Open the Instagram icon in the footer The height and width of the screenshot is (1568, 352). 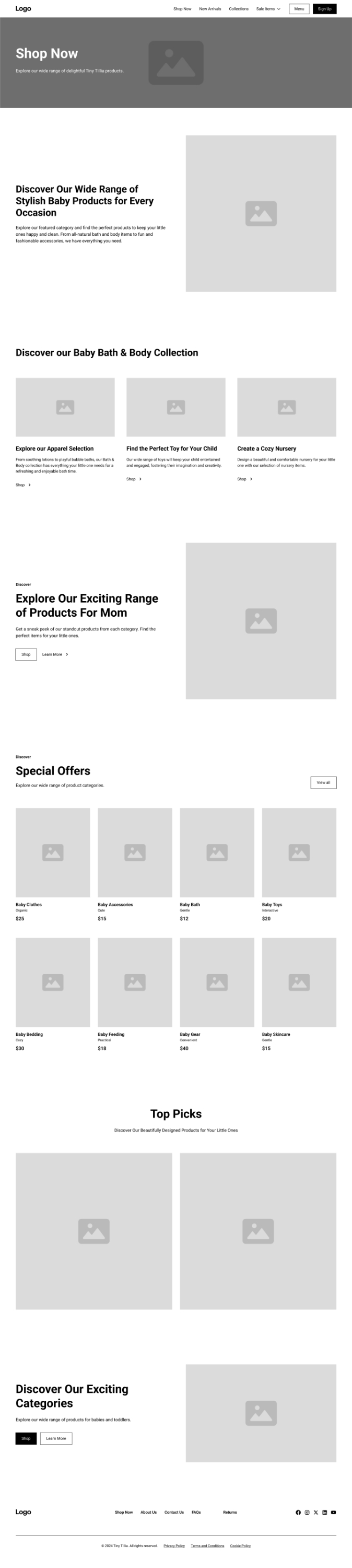pos(307,1512)
